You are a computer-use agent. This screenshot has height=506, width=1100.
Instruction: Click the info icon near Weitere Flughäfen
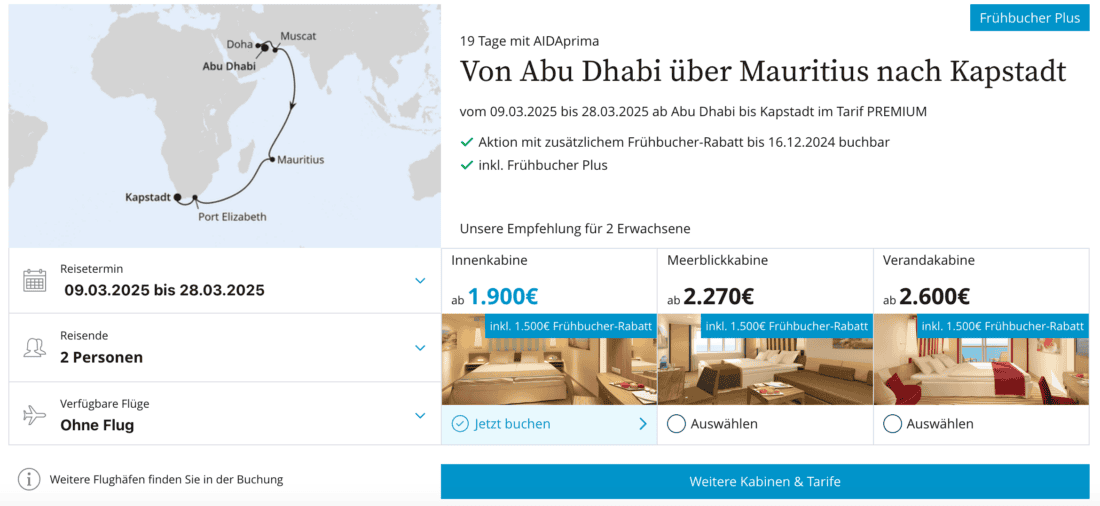[30, 480]
